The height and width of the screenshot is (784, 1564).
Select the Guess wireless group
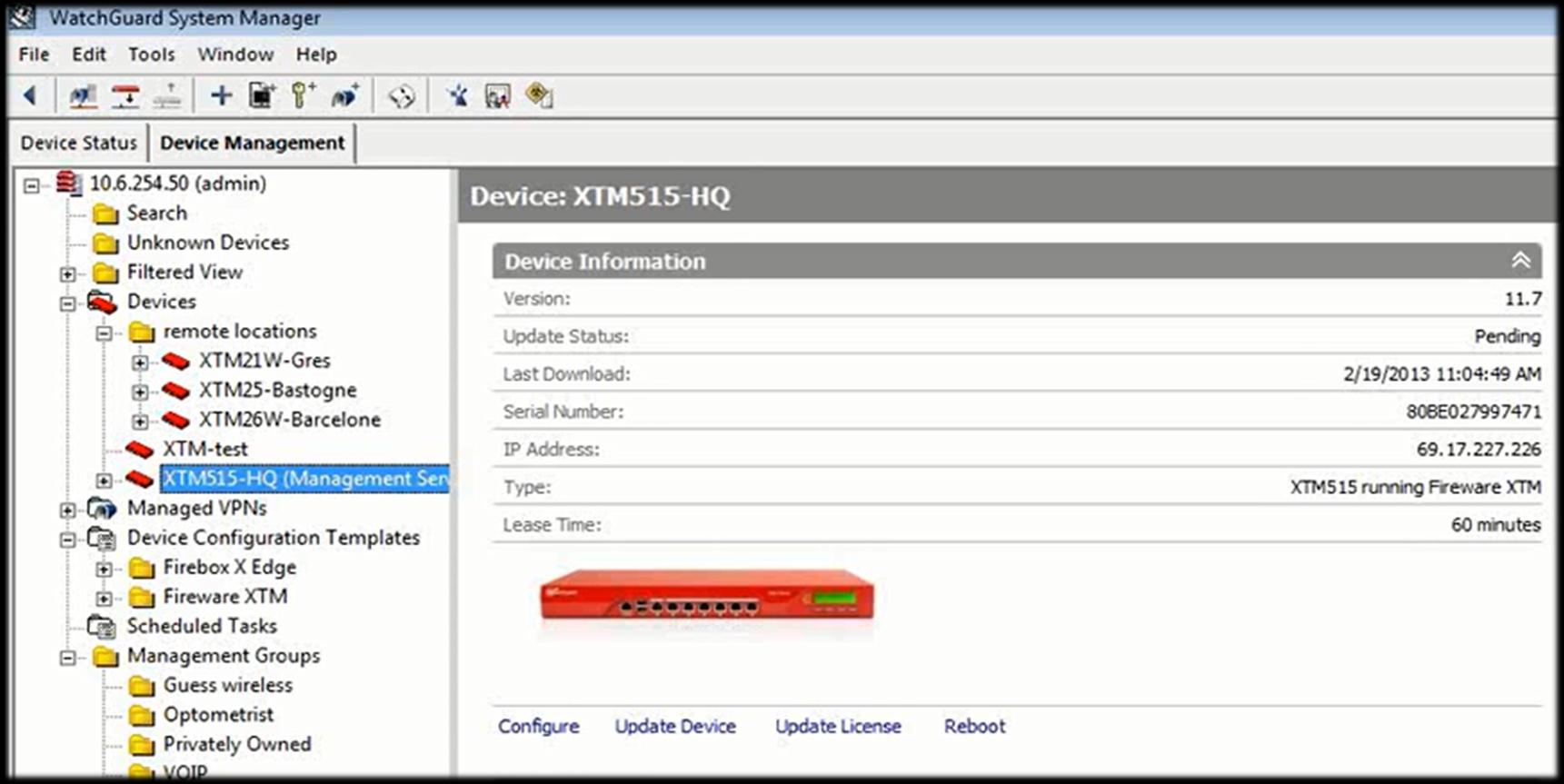click(228, 685)
